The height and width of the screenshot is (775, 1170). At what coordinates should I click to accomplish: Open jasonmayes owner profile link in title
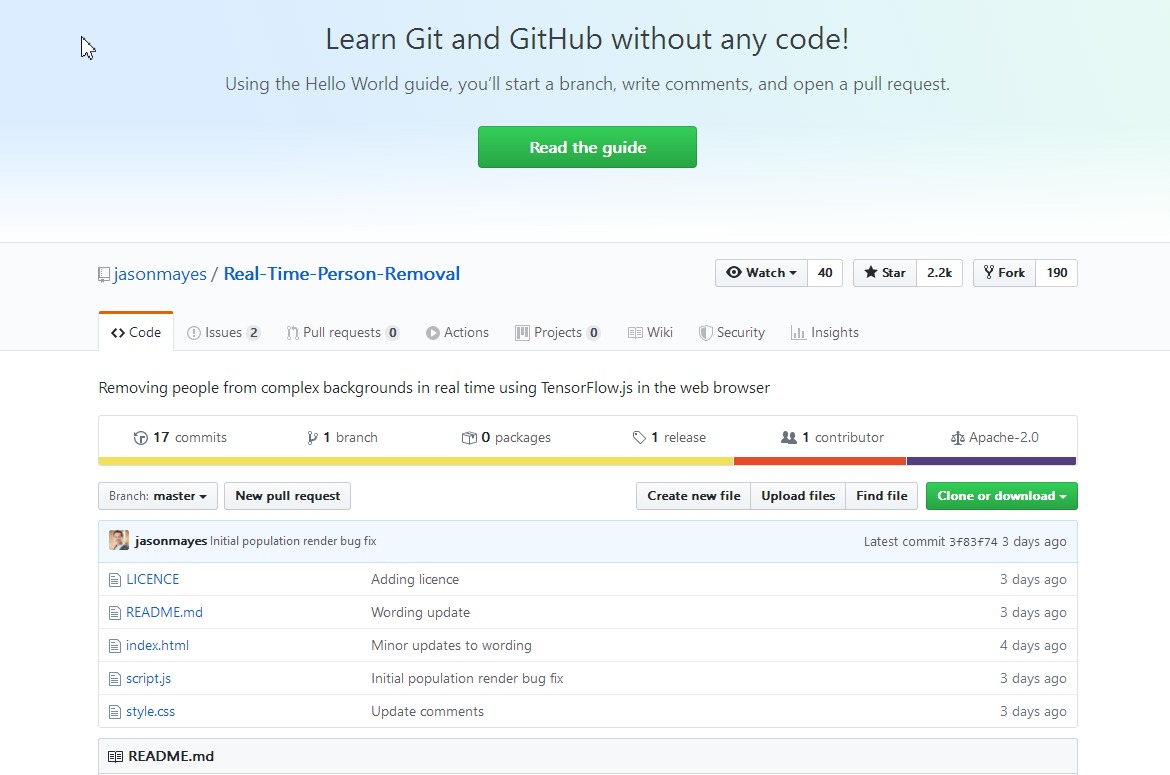[x=160, y=274]
